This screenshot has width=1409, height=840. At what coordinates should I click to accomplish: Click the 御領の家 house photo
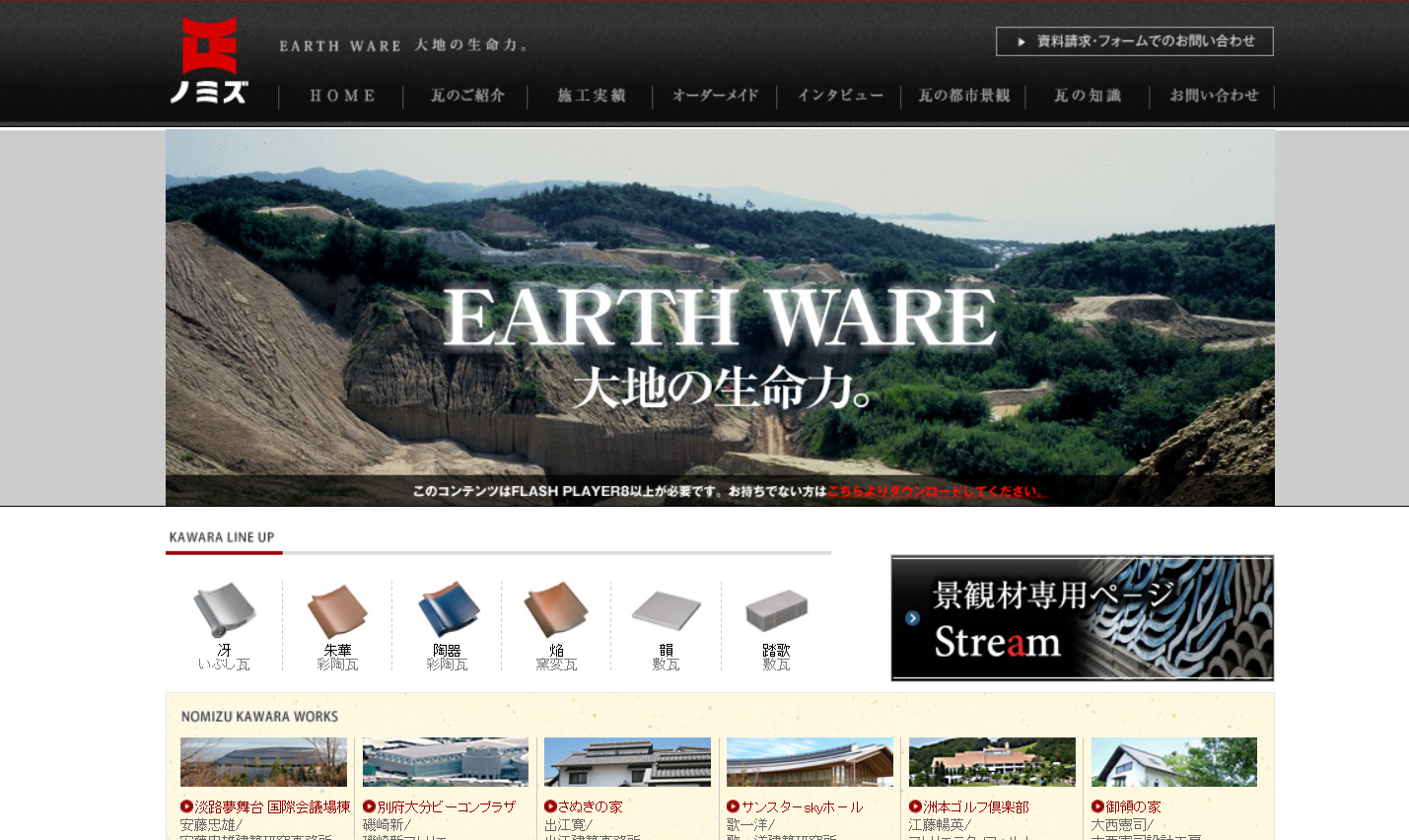coord(1173,761)
